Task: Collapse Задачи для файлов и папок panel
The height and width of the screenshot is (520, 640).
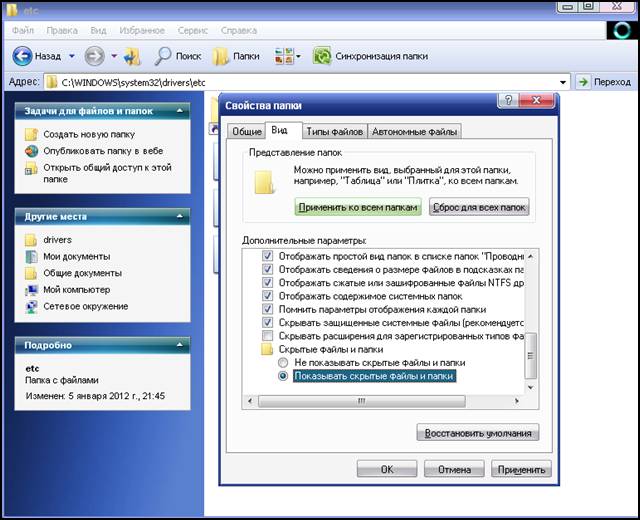Action: click(x=180, y=111)
